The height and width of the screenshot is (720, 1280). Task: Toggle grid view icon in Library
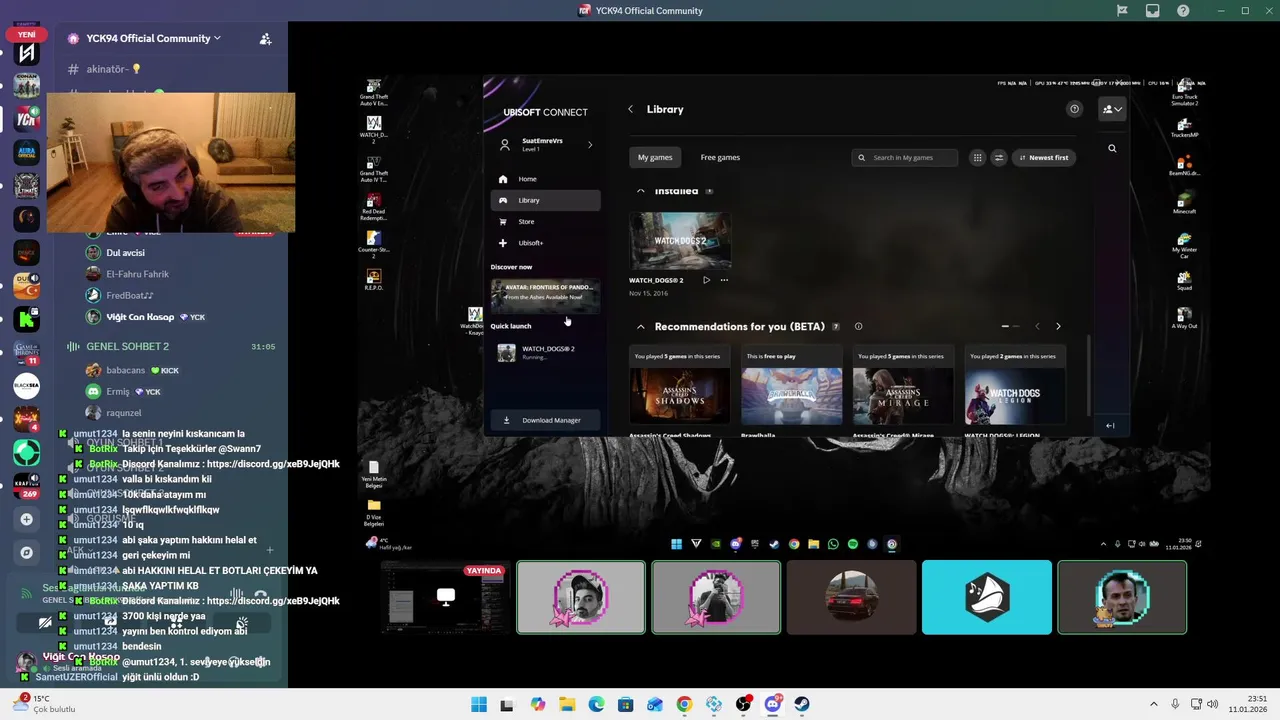coord(977,157)
